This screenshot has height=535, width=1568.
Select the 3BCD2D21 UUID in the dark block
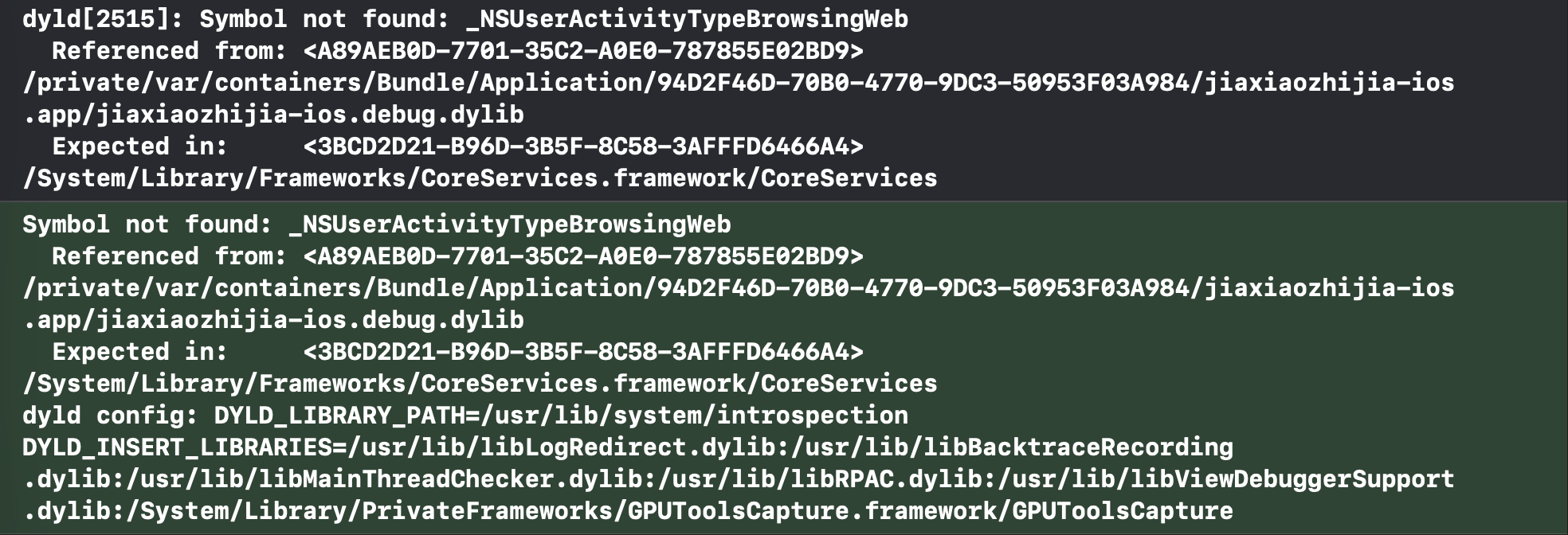coord(583,146)
